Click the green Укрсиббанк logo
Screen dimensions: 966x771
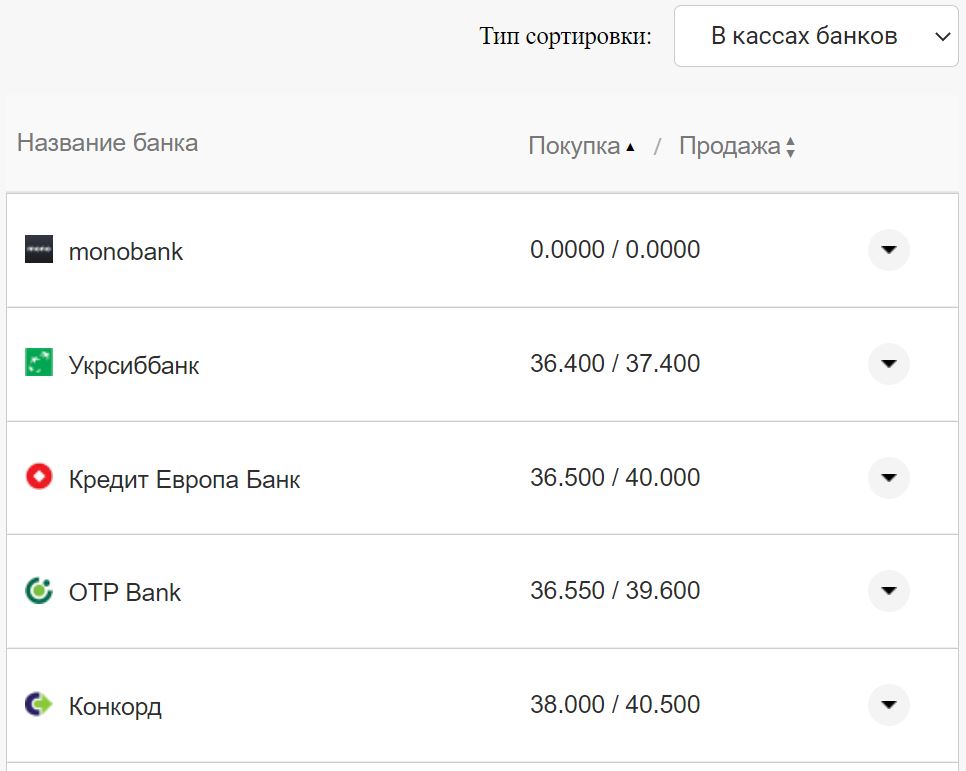[40, 364]
